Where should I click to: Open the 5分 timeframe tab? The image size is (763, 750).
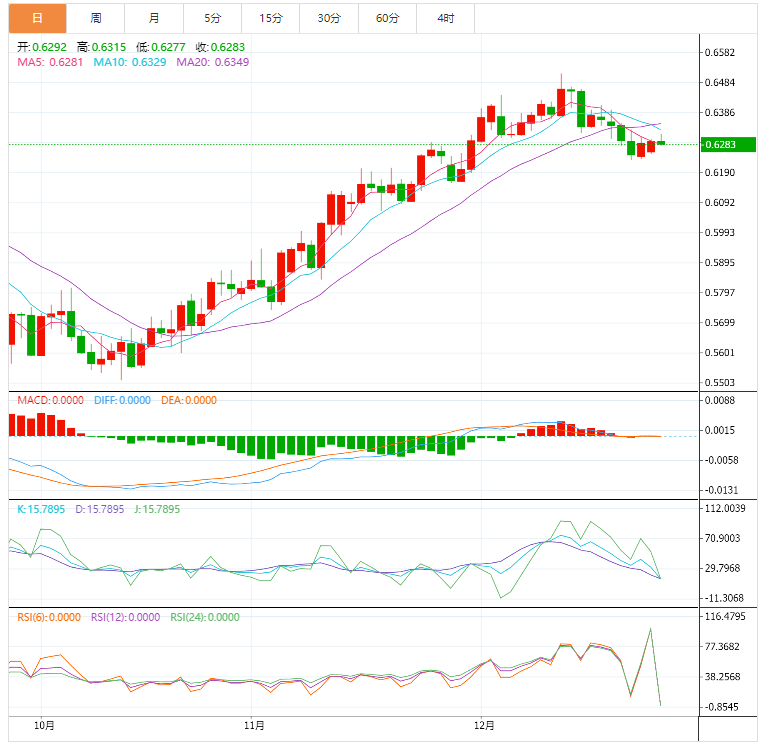(x=213, y=18)
